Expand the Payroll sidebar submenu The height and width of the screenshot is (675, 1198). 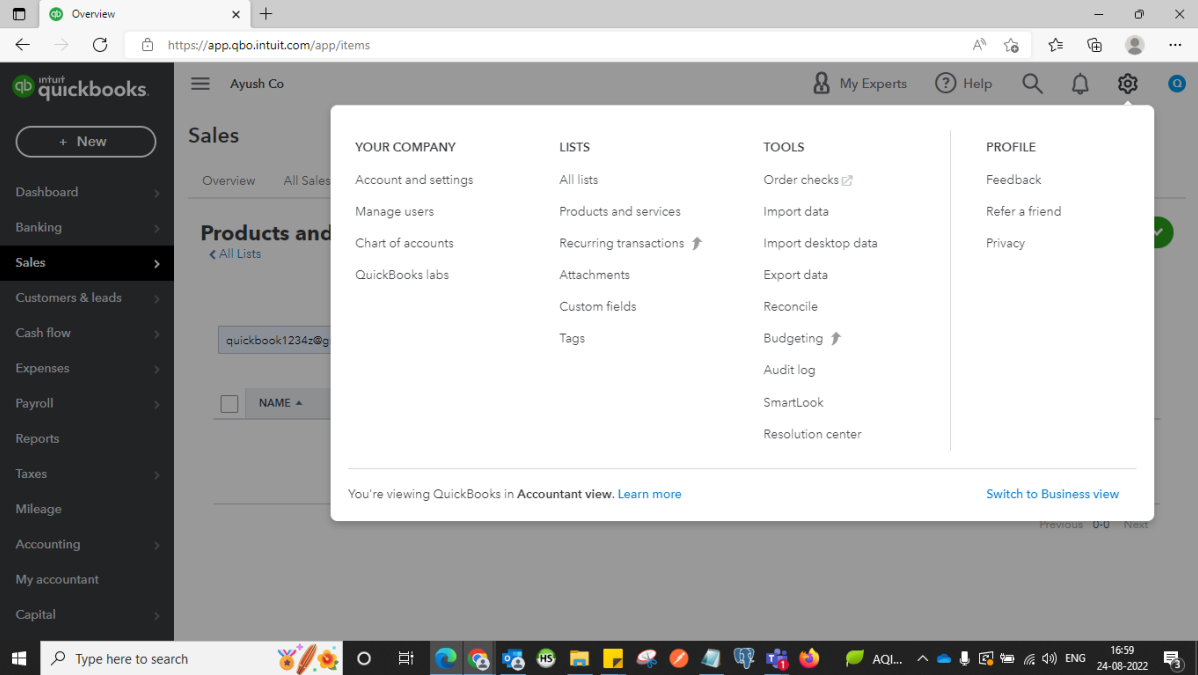(156, 404)
